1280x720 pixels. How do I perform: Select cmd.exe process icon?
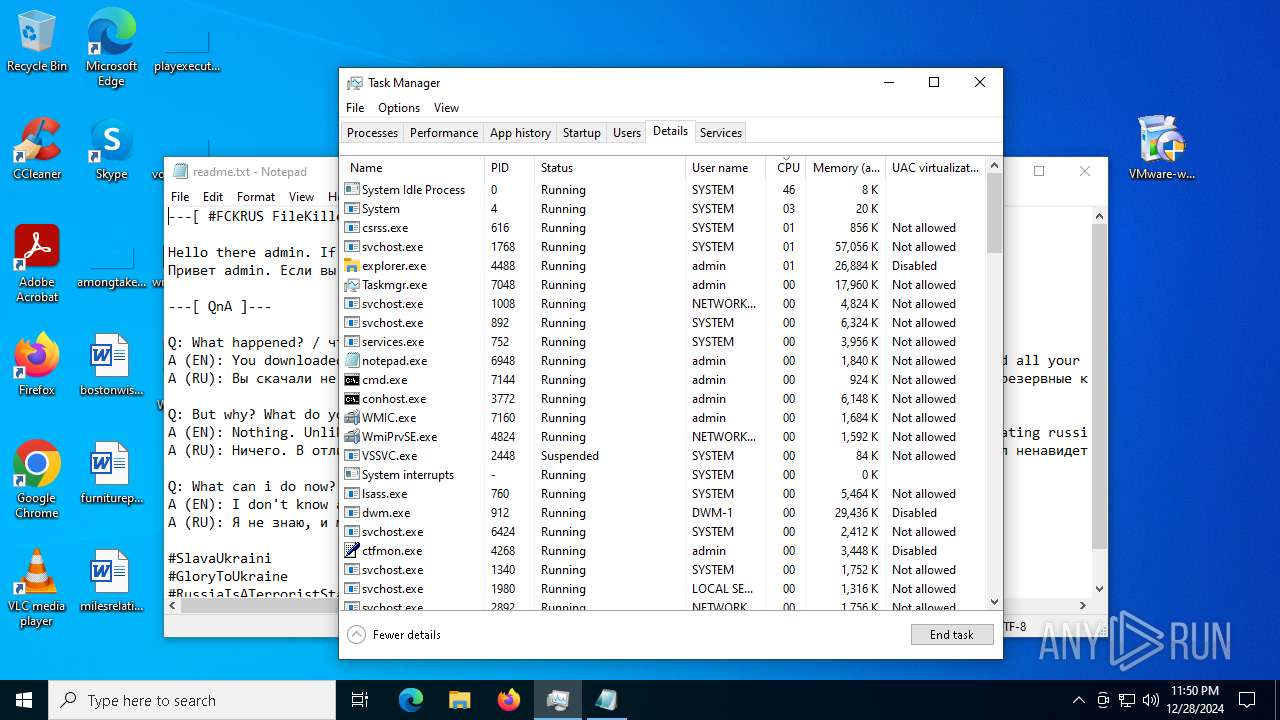click(x=352, y=380)
